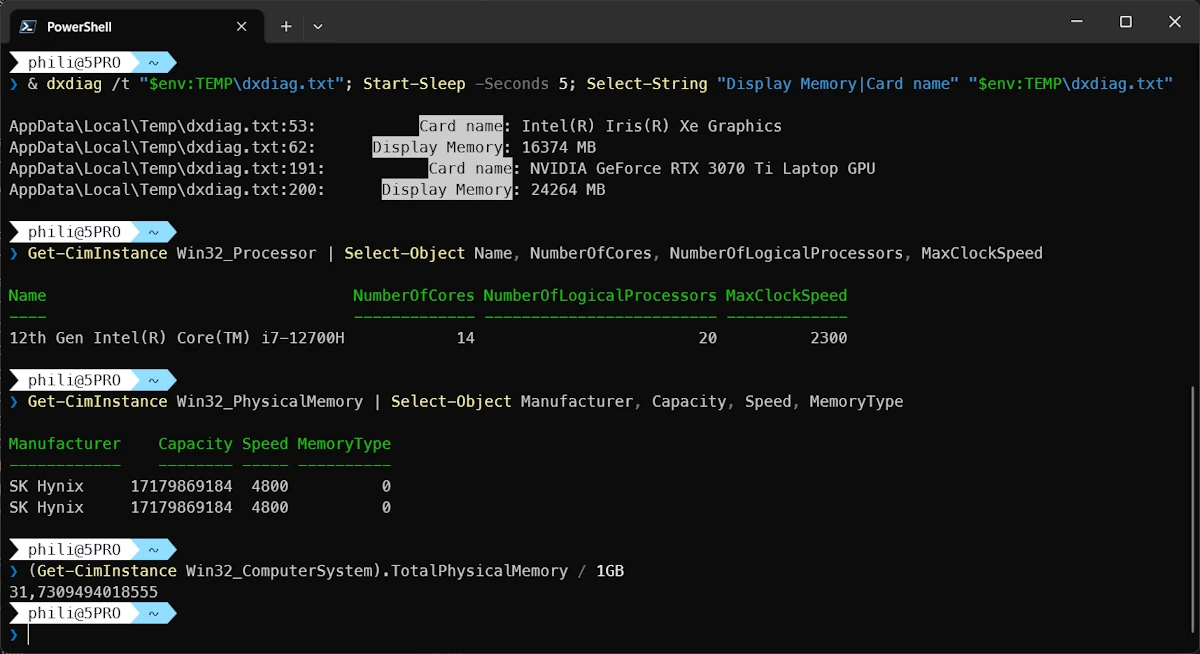Click "Start-Sleep" in the first command
1200x654 pixels.
click(414, 84)
